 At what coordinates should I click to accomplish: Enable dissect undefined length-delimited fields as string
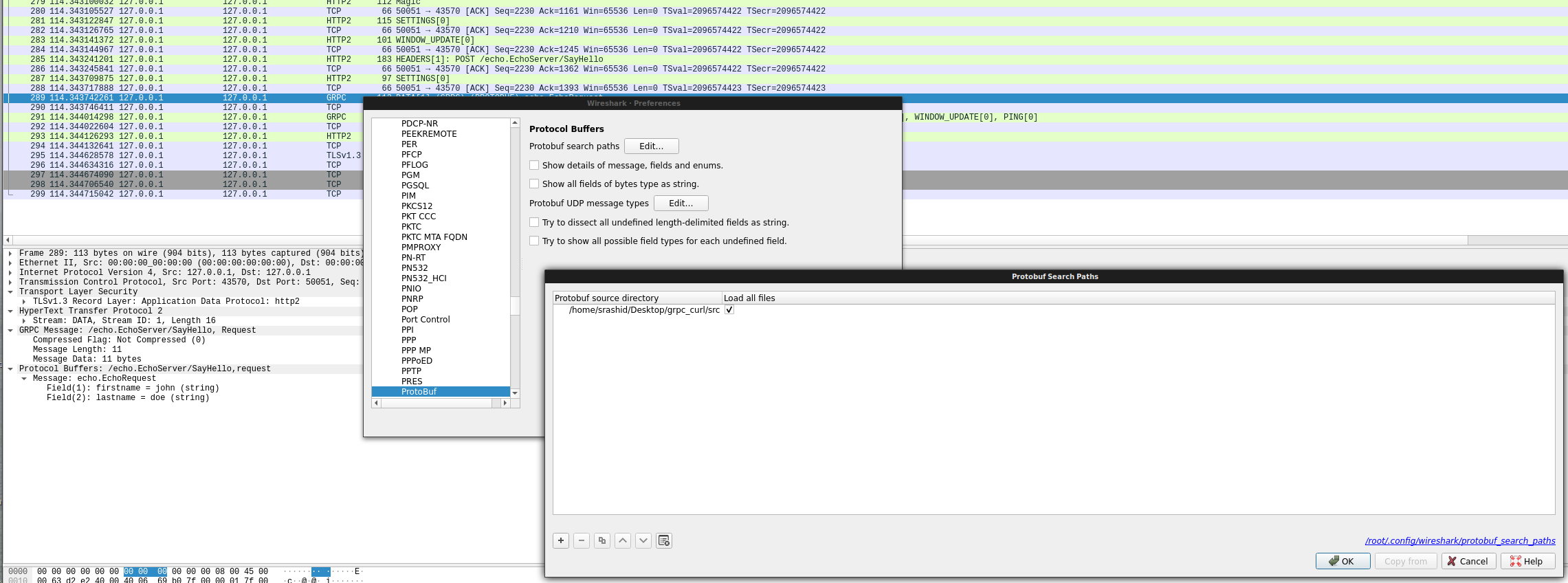pos(534,222)
